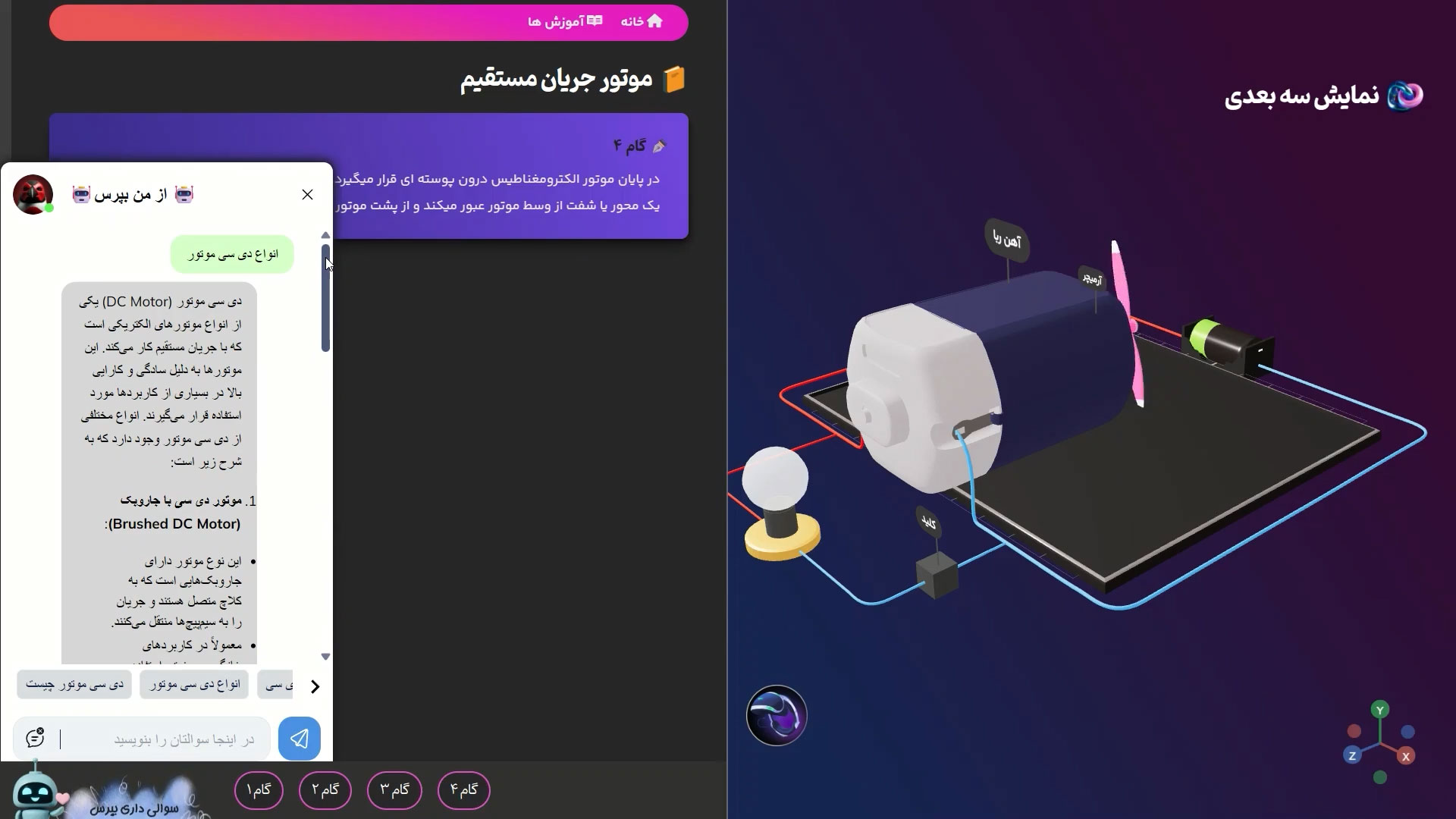1456x819 pixels.
Task: Select the book icon next to آموزش ها
Action: [596, 20]
